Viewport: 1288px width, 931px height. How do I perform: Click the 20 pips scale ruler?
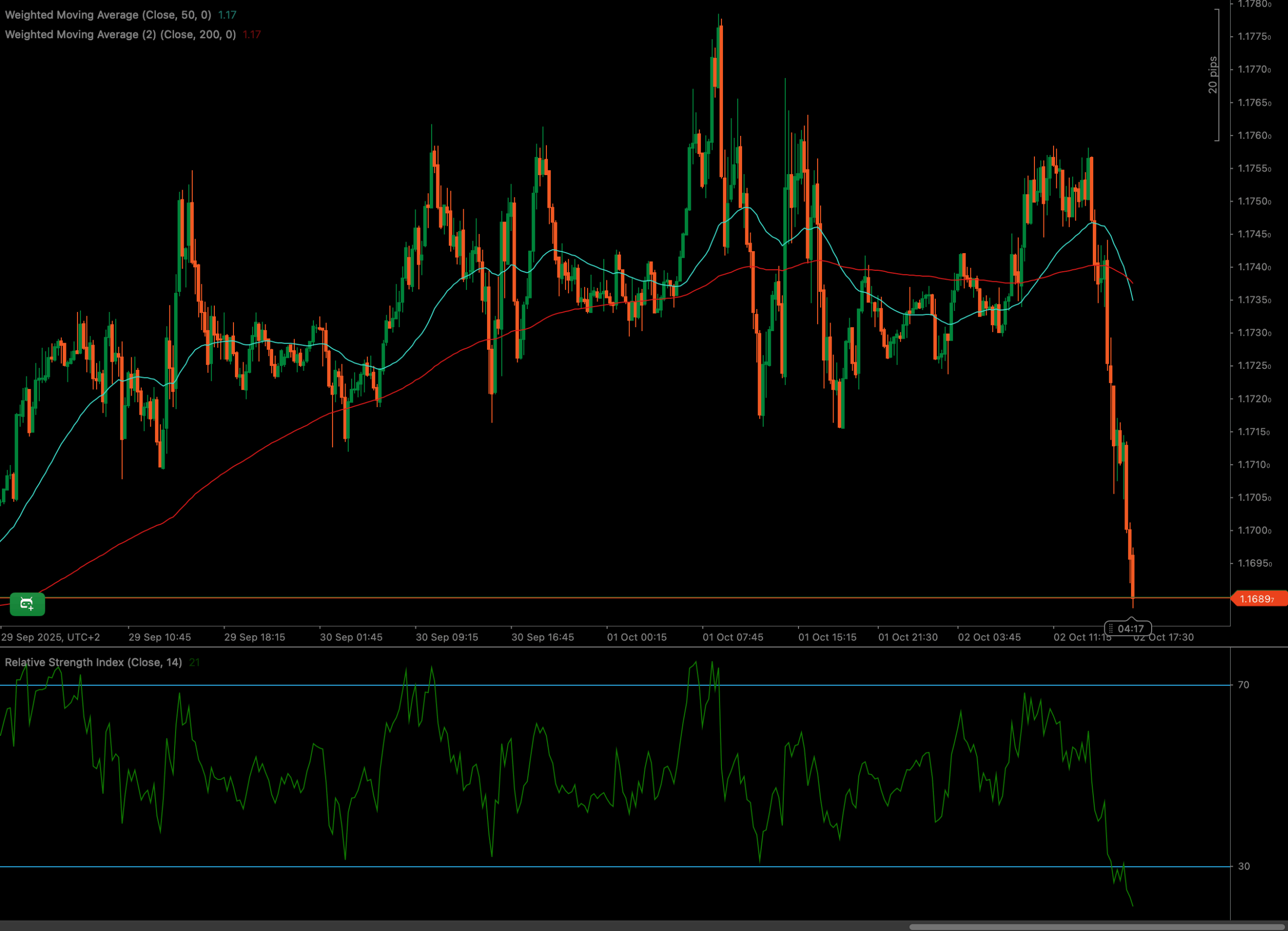tap(1214, 75)
